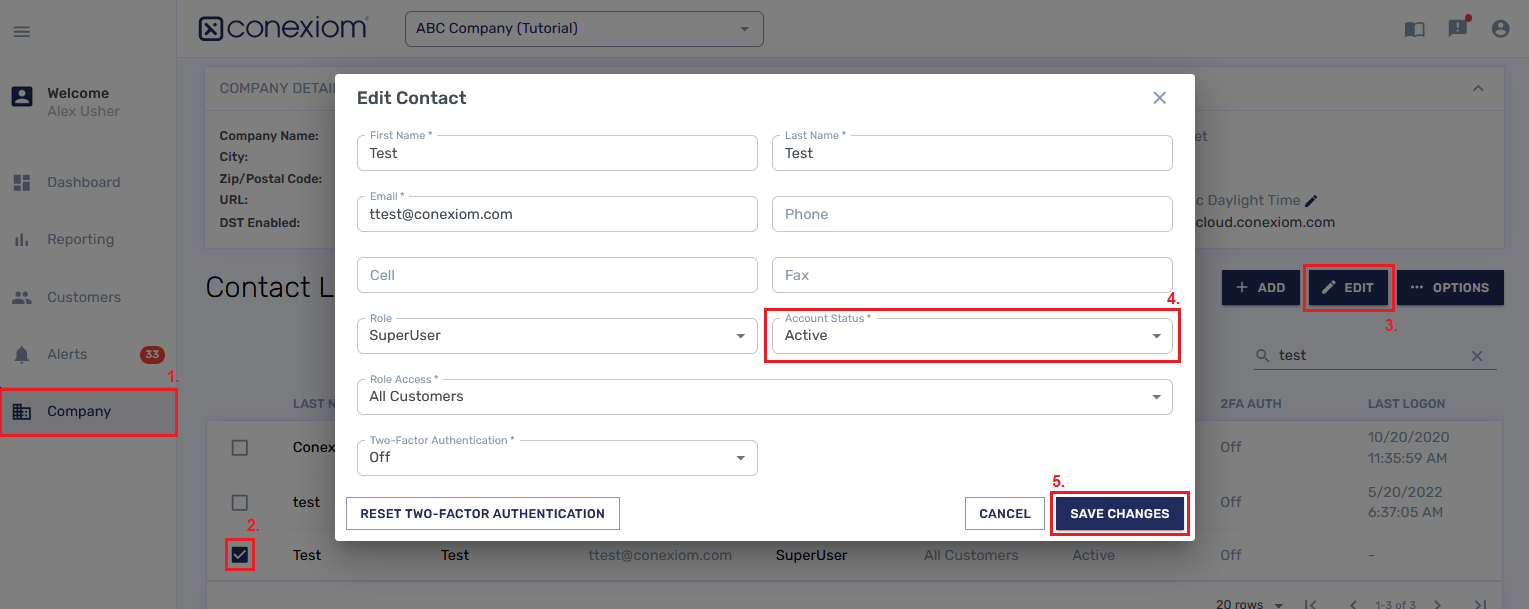Open the user account profile icon
Image resolution: width=1529 pixels, height=609 pixels.
click(x=1500, y=29)
